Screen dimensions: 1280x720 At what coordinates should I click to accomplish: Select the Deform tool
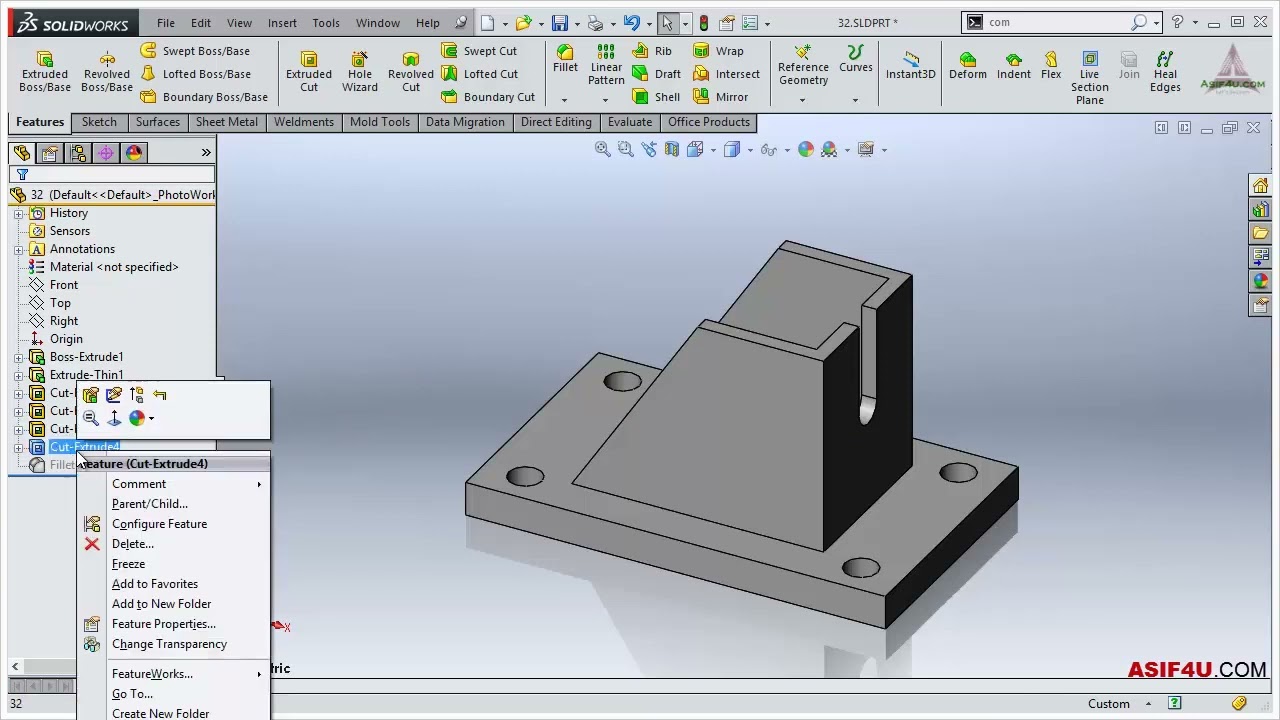pos(967,65)
